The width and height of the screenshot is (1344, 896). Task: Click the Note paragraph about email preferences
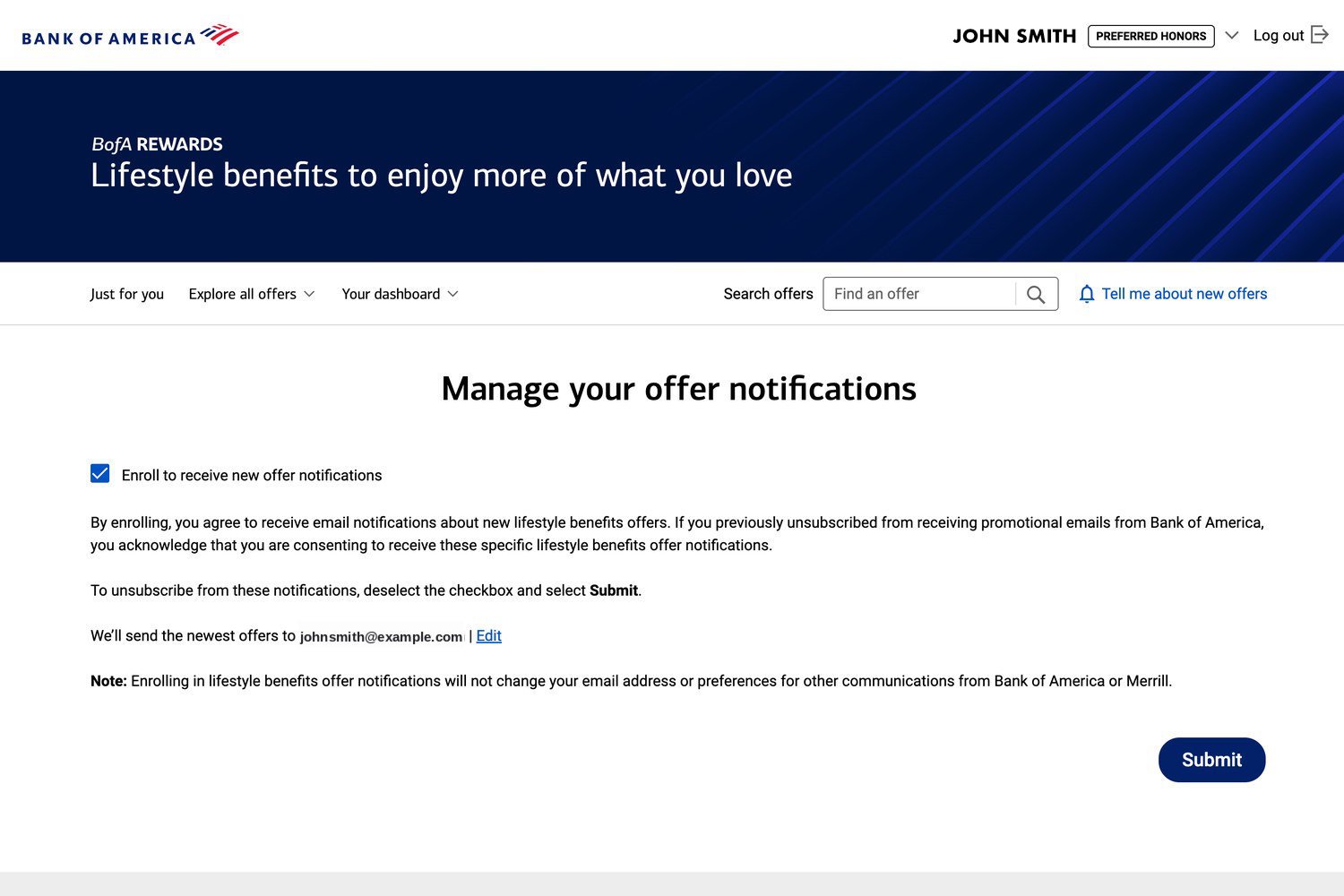(x=631, y=681)
